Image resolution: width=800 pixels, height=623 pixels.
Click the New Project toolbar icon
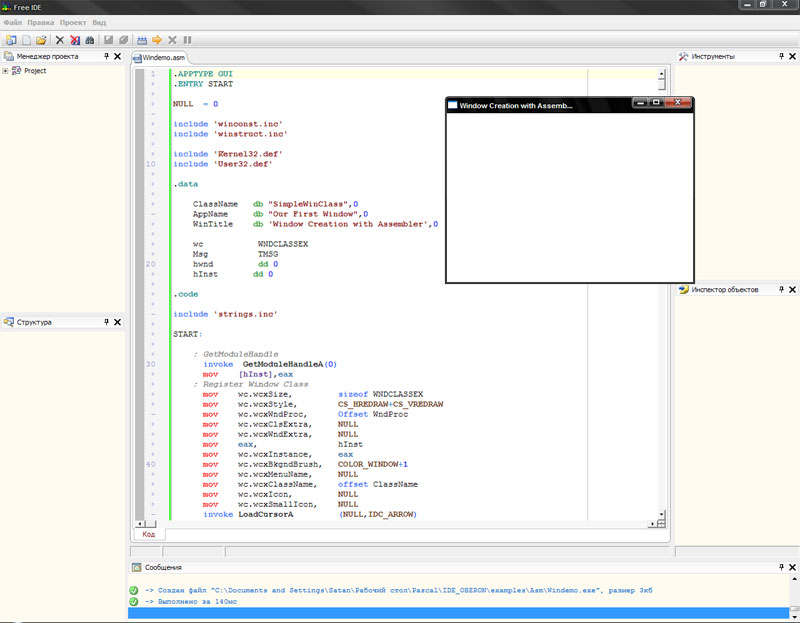pos(11,40)
